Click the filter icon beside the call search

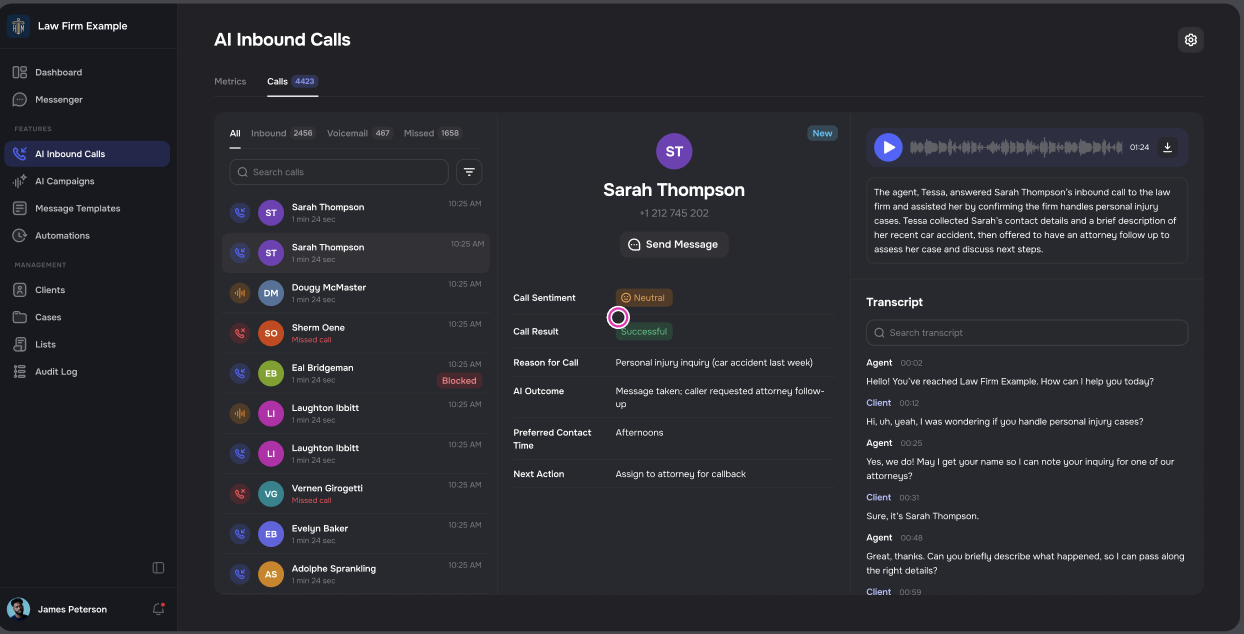(469, 171)
